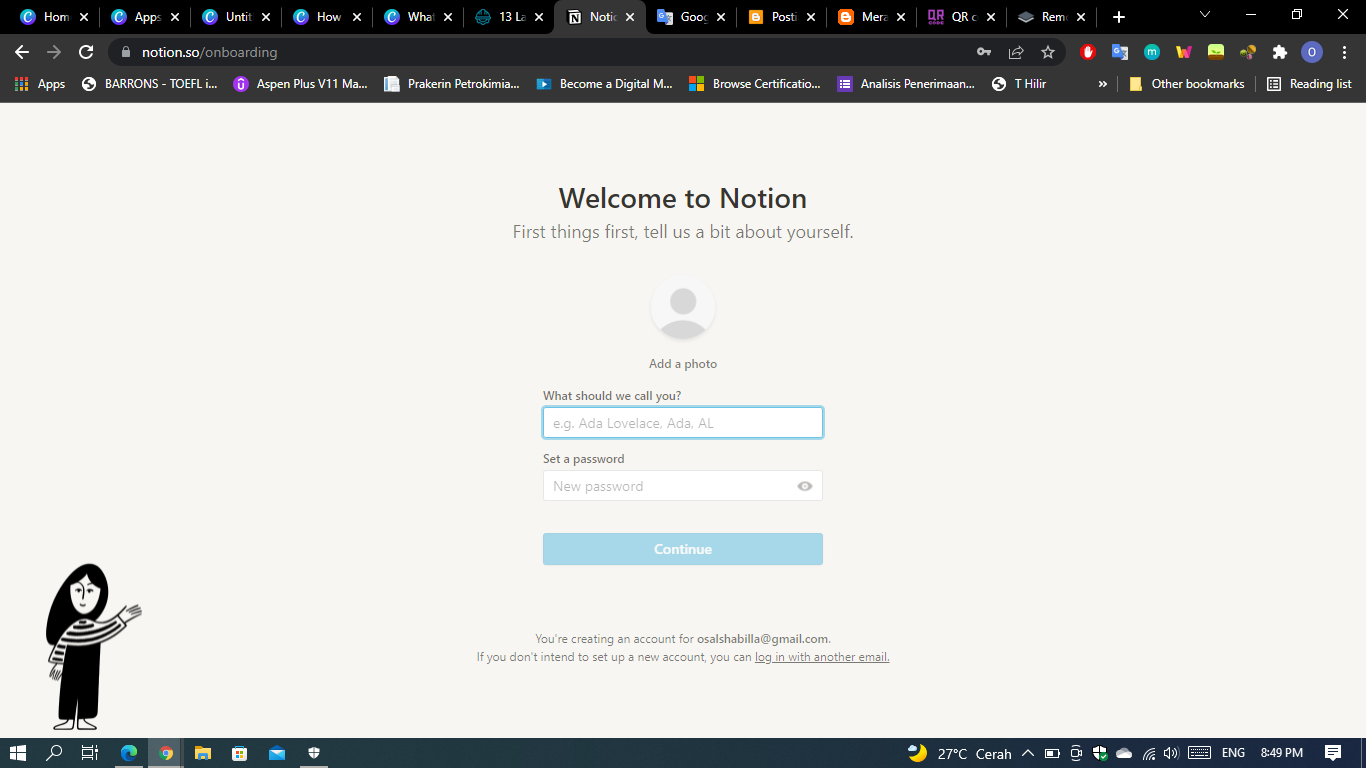
Task: Go back using browser back arrow
Action: 22,52
